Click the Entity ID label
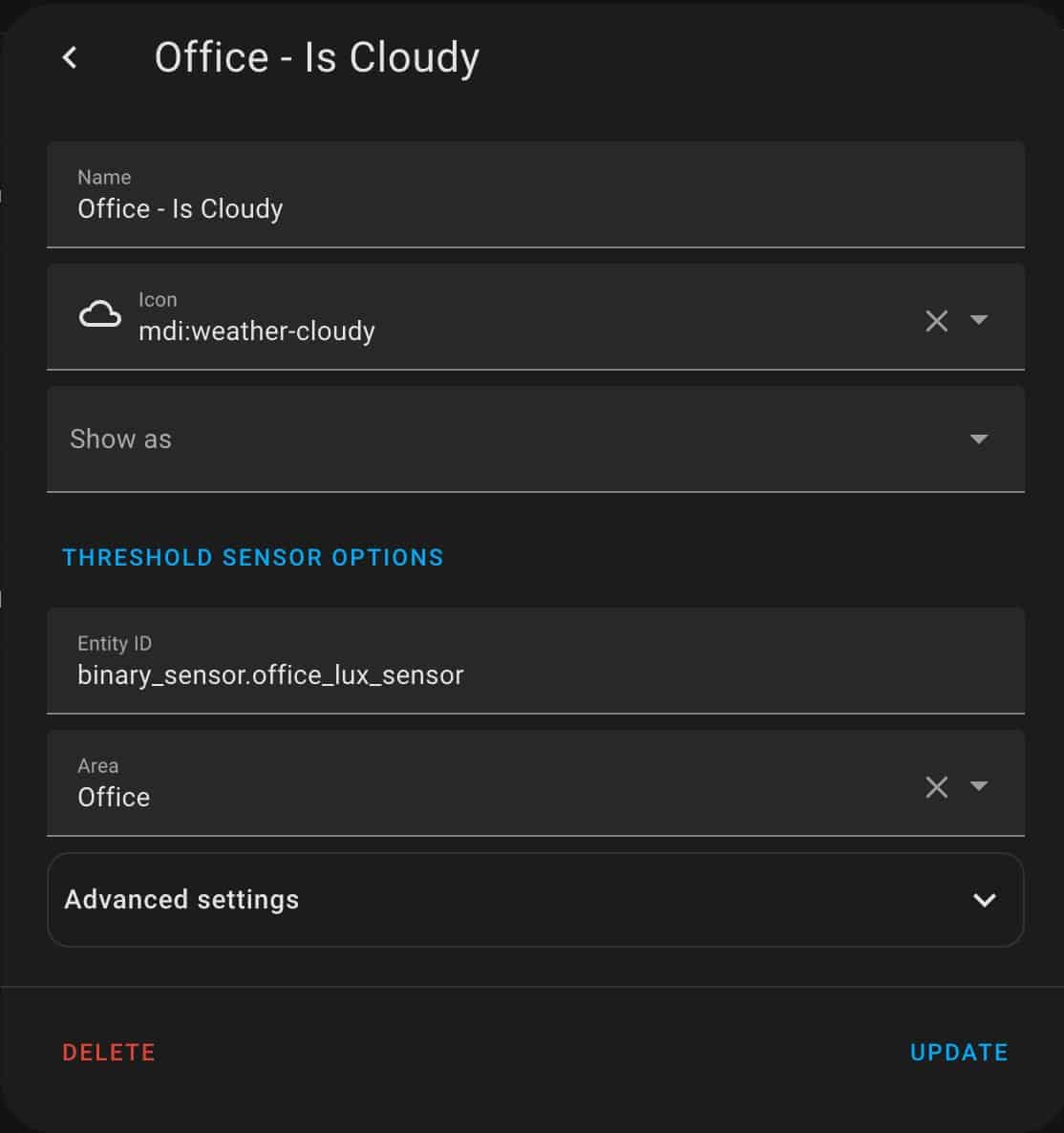 pyautogui.click(x=115, y=643)
